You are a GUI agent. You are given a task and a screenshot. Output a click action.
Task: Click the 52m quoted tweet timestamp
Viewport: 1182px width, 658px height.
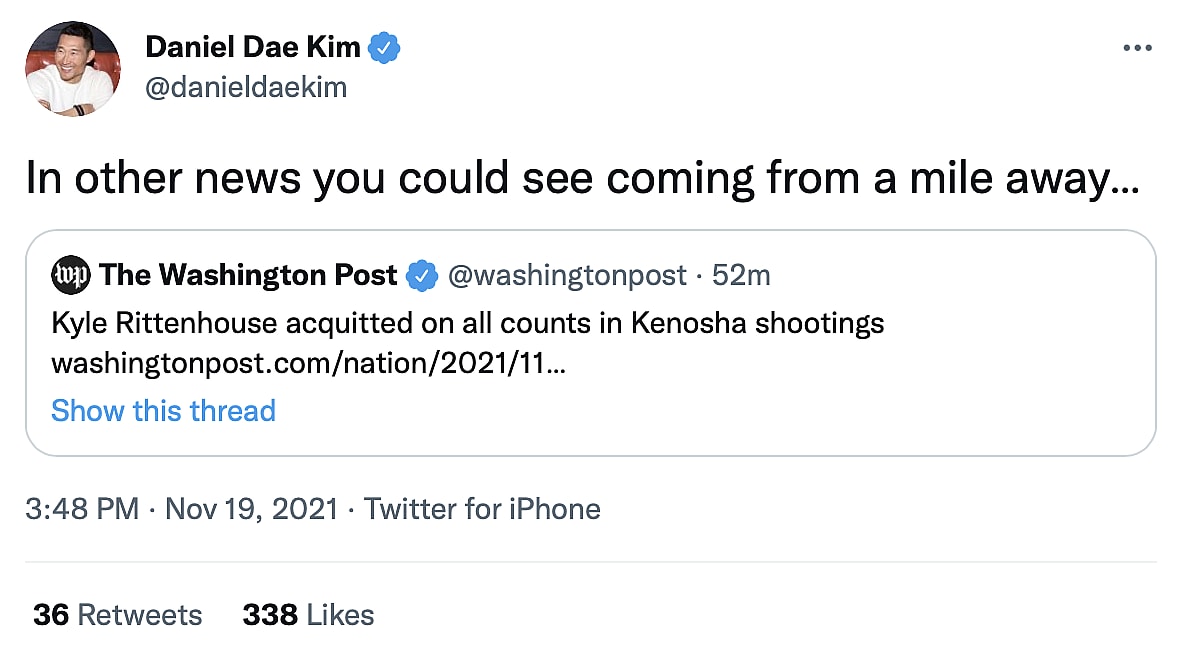pos(741,275)
